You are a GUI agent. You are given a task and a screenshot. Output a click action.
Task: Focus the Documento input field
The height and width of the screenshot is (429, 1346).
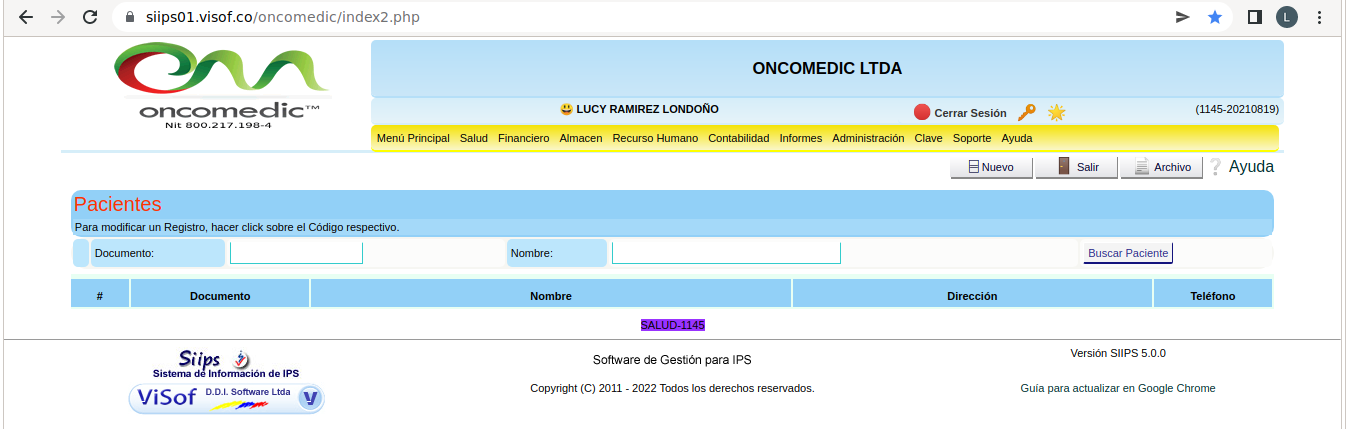coord(296,253)
